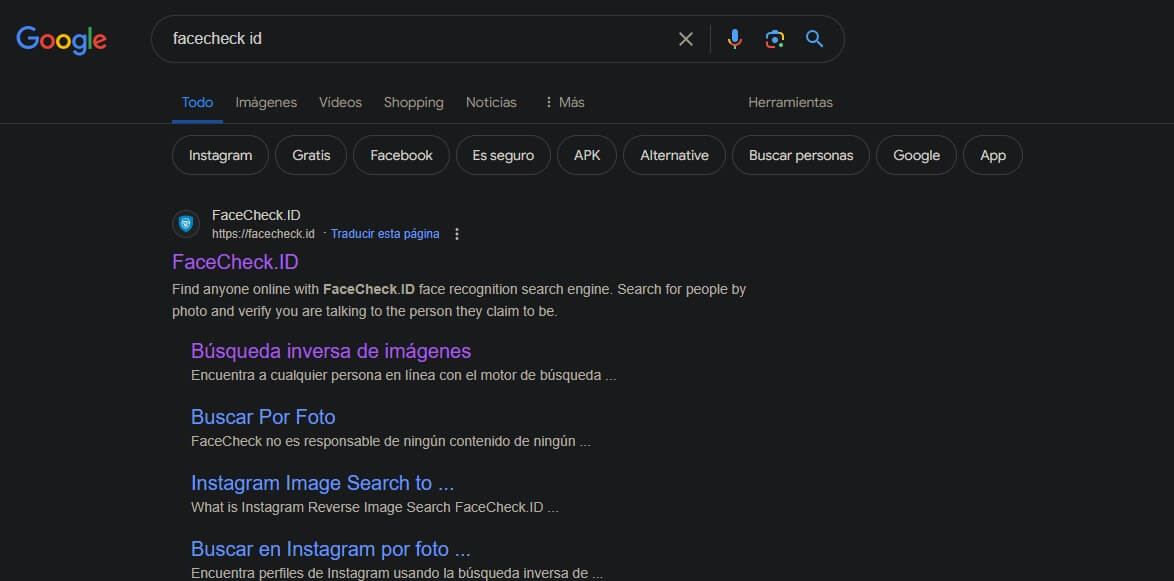This screenshot has width=1174, height=581.
Task: Open the 'Buscar Por Foto' sitelink
Action: tap(263, 417)
